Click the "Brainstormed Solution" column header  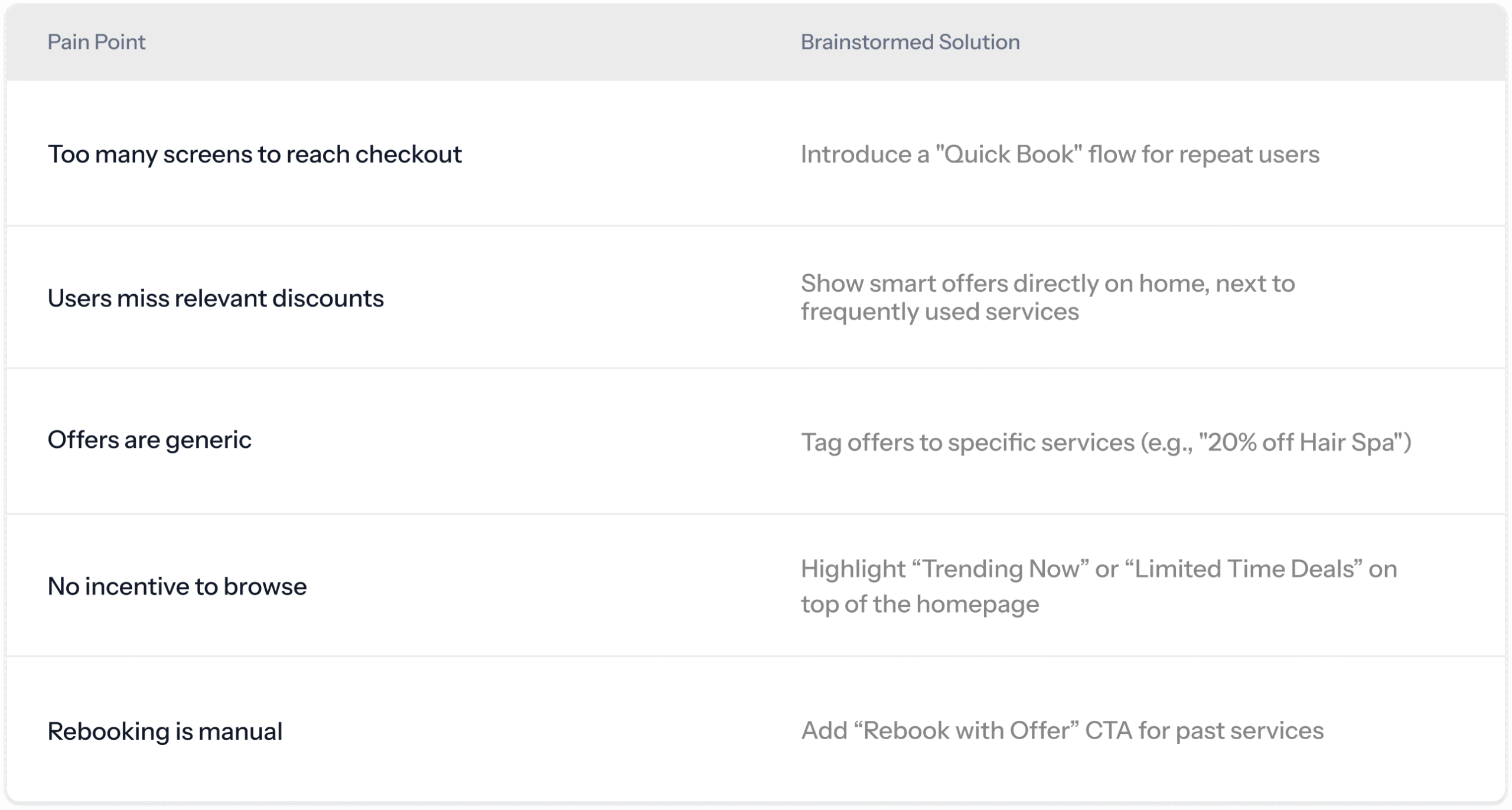[910, 42]
